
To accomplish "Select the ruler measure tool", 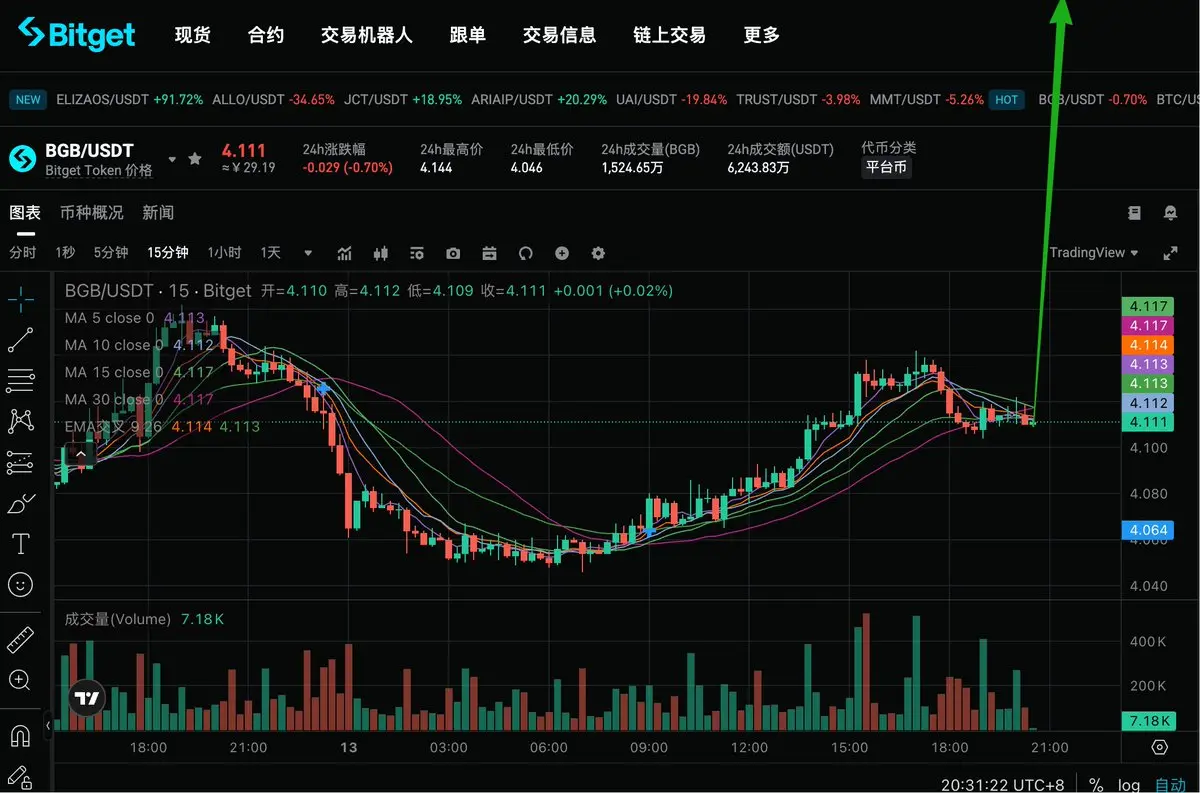I will pos(20,639).
